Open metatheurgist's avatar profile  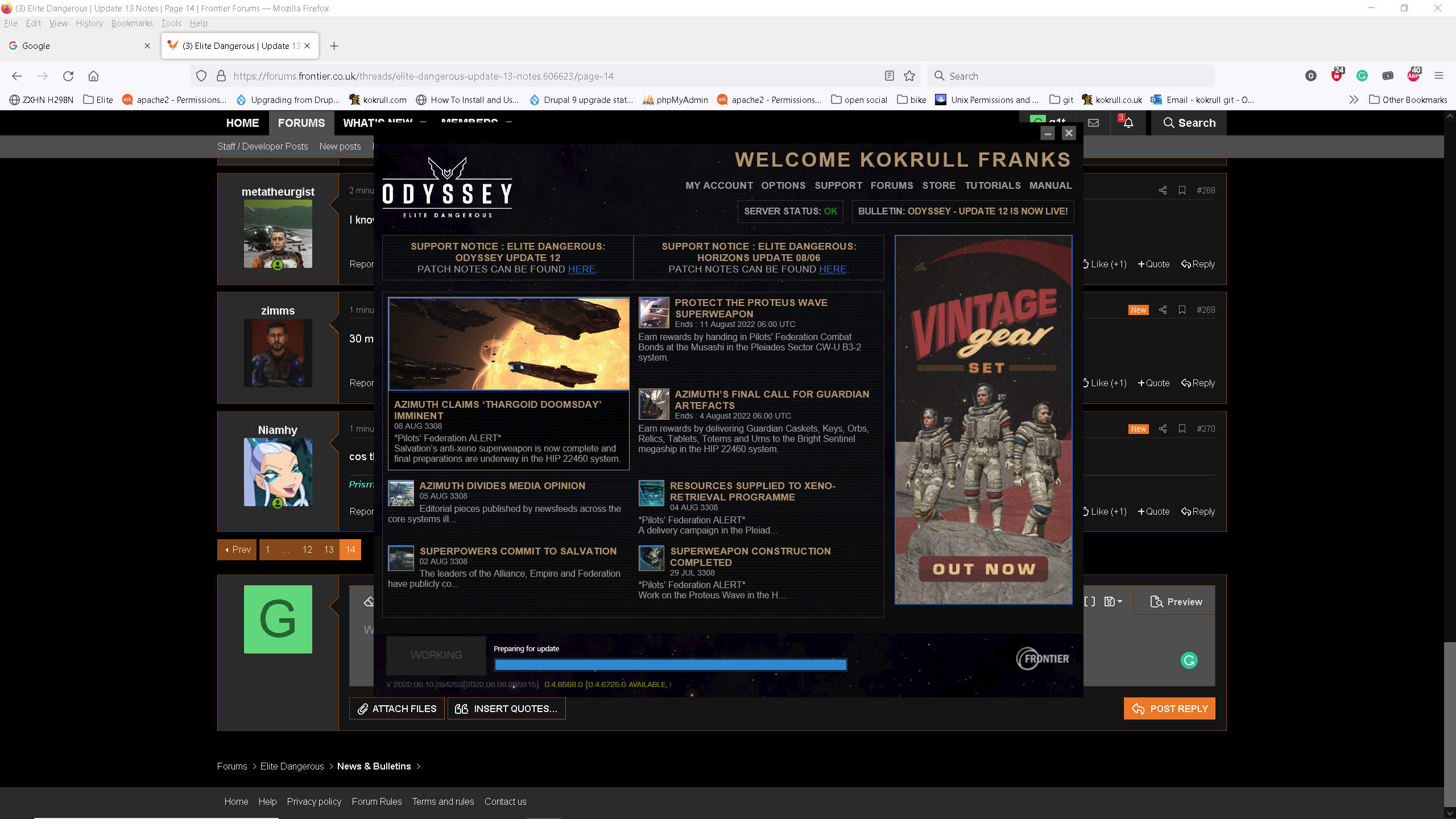[x=278, y=234]
